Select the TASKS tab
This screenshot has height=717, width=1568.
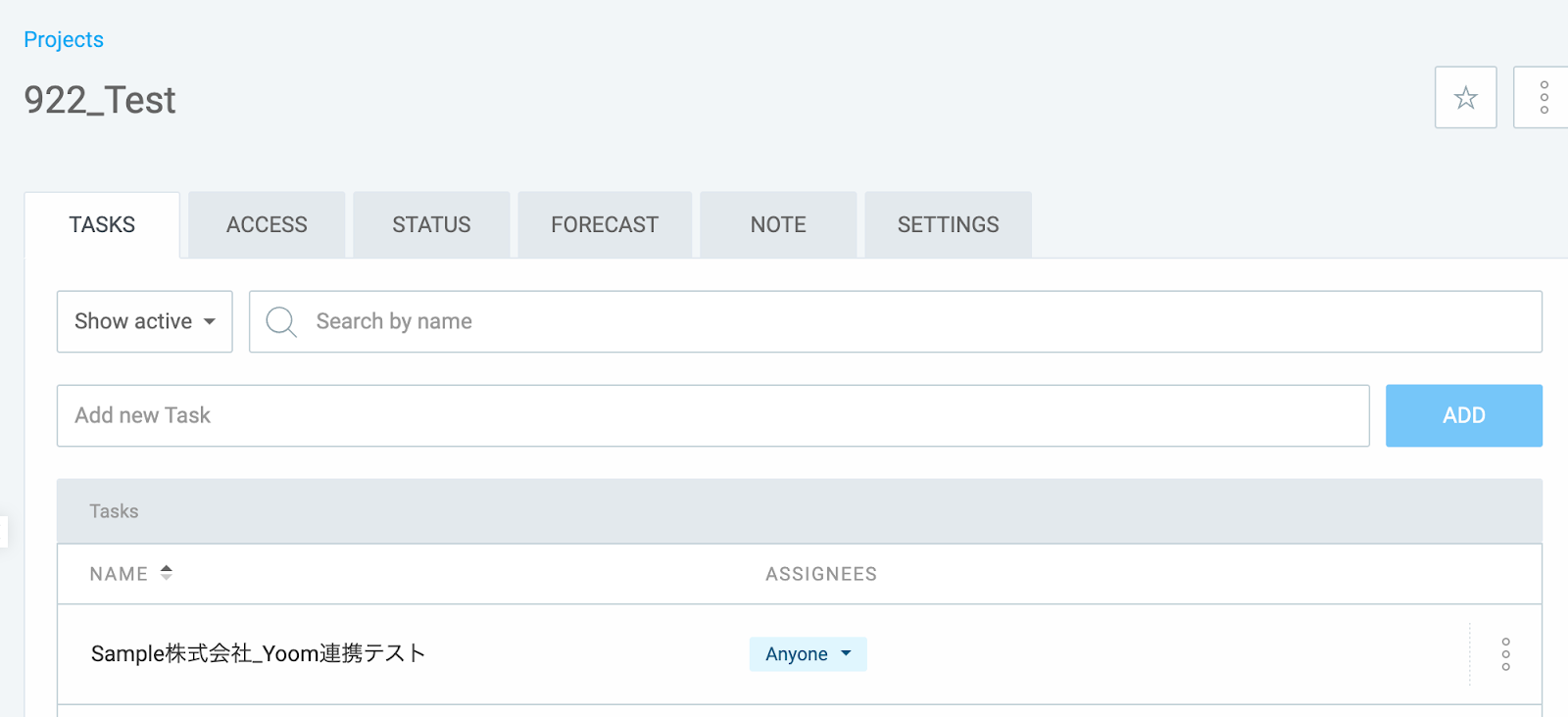coord(102,225)
